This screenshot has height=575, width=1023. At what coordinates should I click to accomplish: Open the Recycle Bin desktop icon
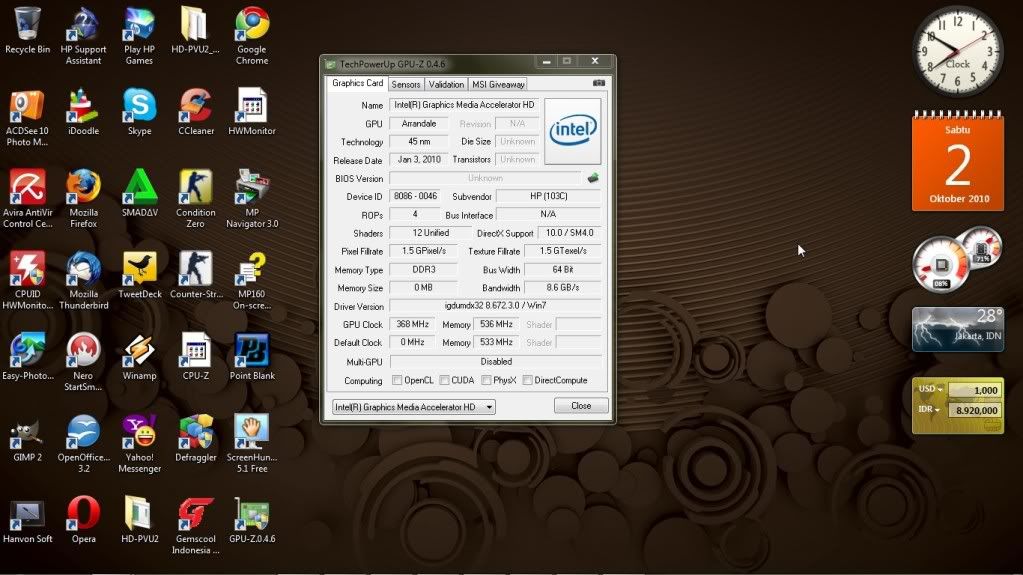click(27, 31)
